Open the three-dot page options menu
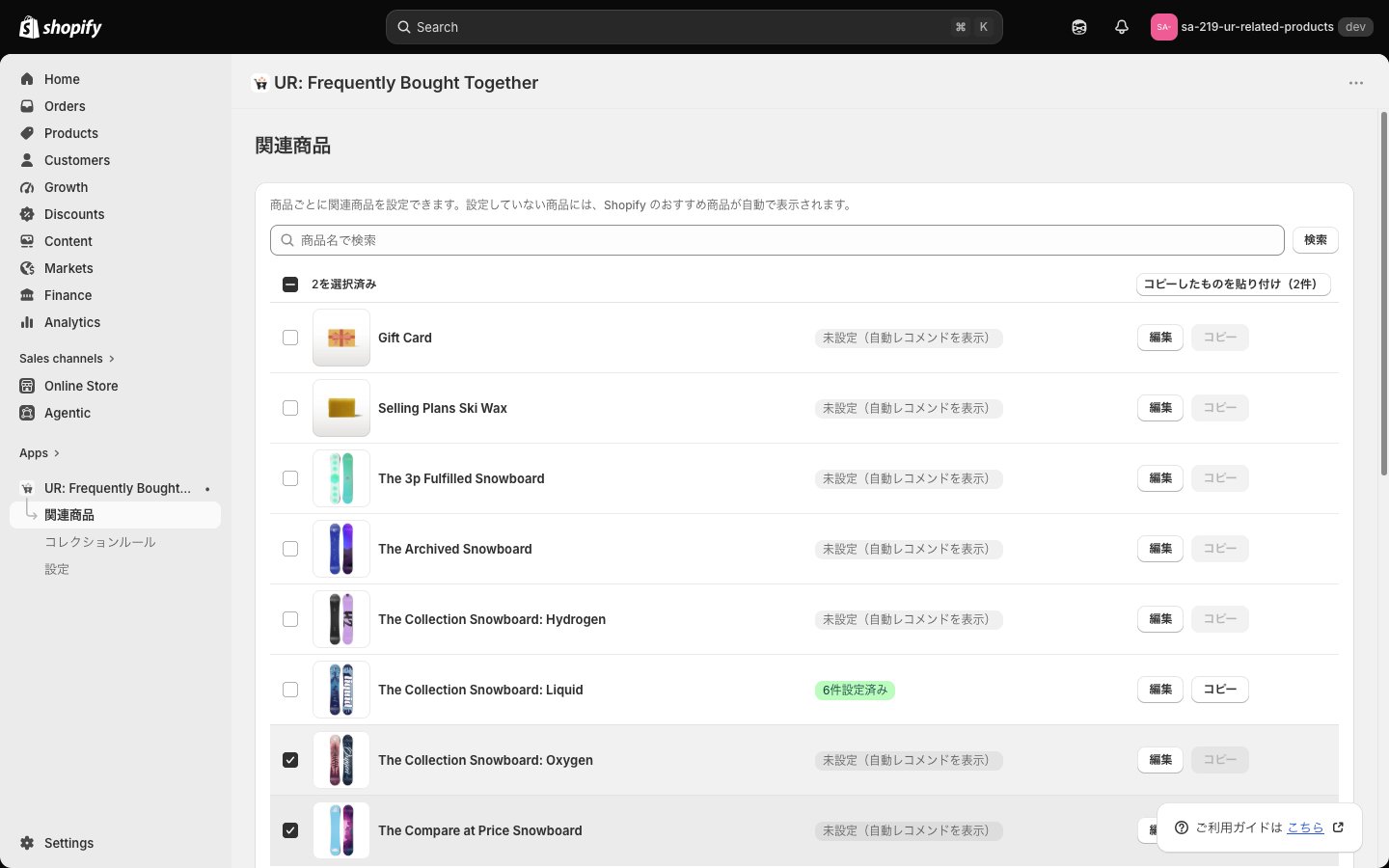 pyautogui.click(x=1356, y=83)
